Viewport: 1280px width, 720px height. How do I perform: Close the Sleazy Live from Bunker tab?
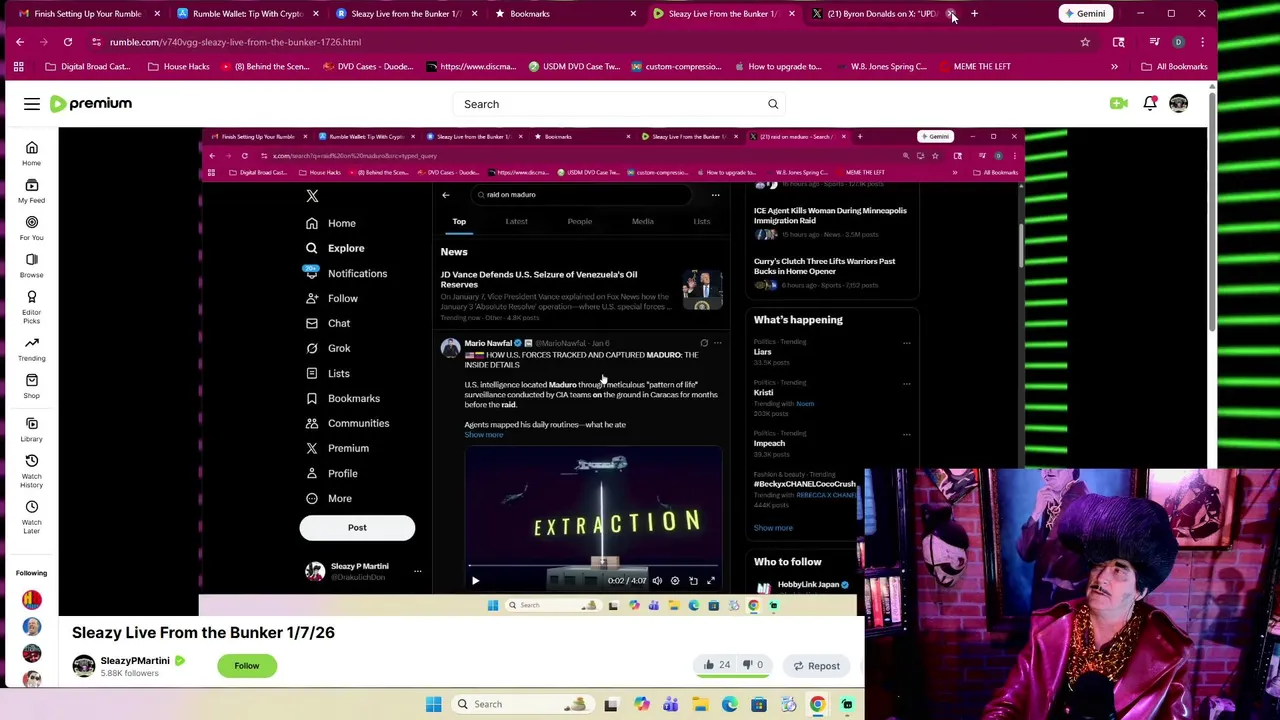[x=791, y=14]
